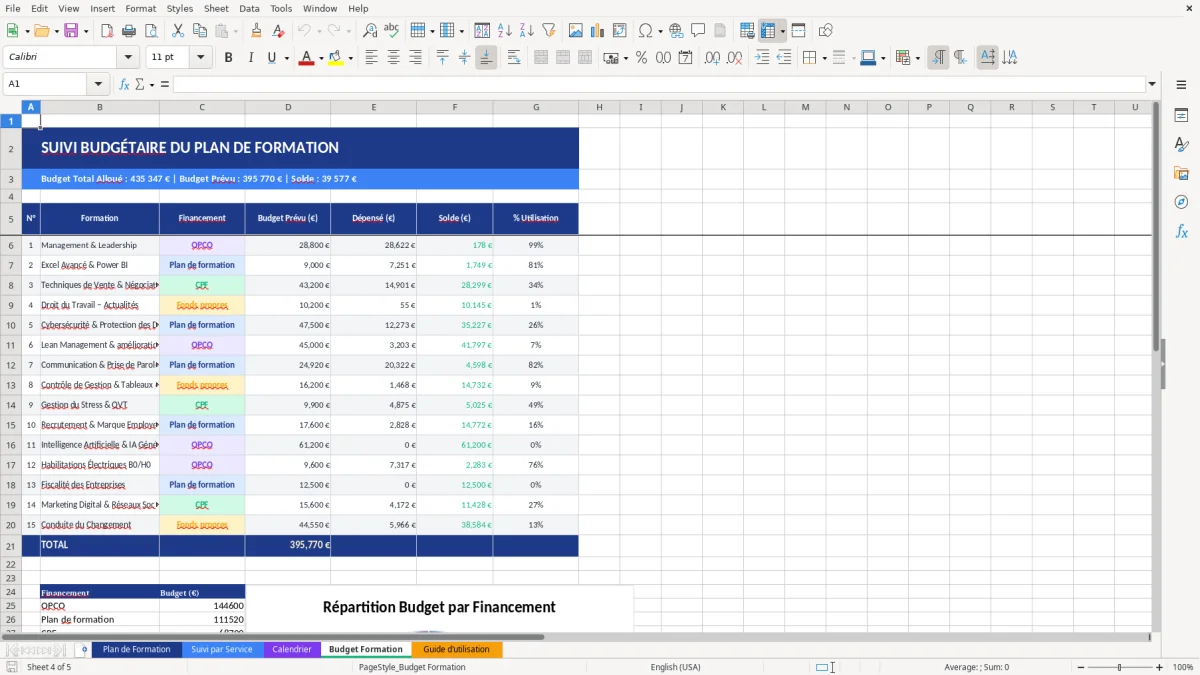Expand the borders style dropdown
The image size is (1200, 675).
pos(853,57)
